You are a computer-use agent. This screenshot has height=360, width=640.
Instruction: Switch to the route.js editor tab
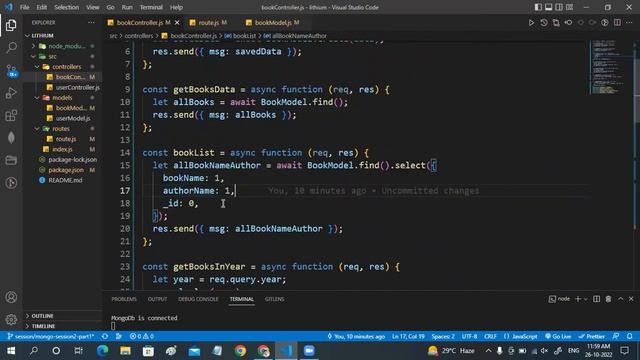point(208,22)
